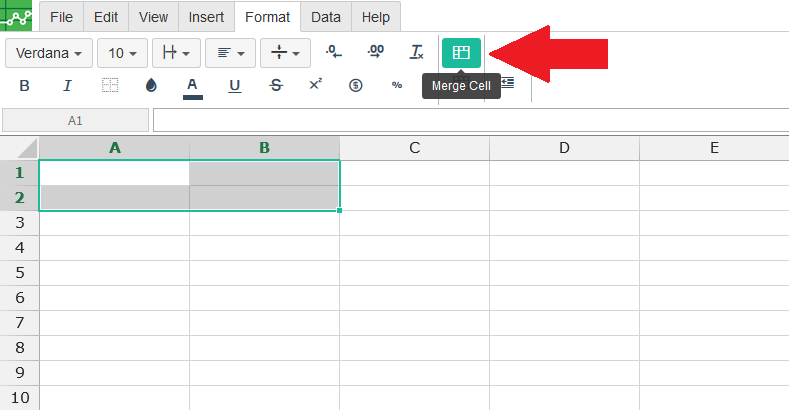Switch to the Data tab

tap(325, 17)
